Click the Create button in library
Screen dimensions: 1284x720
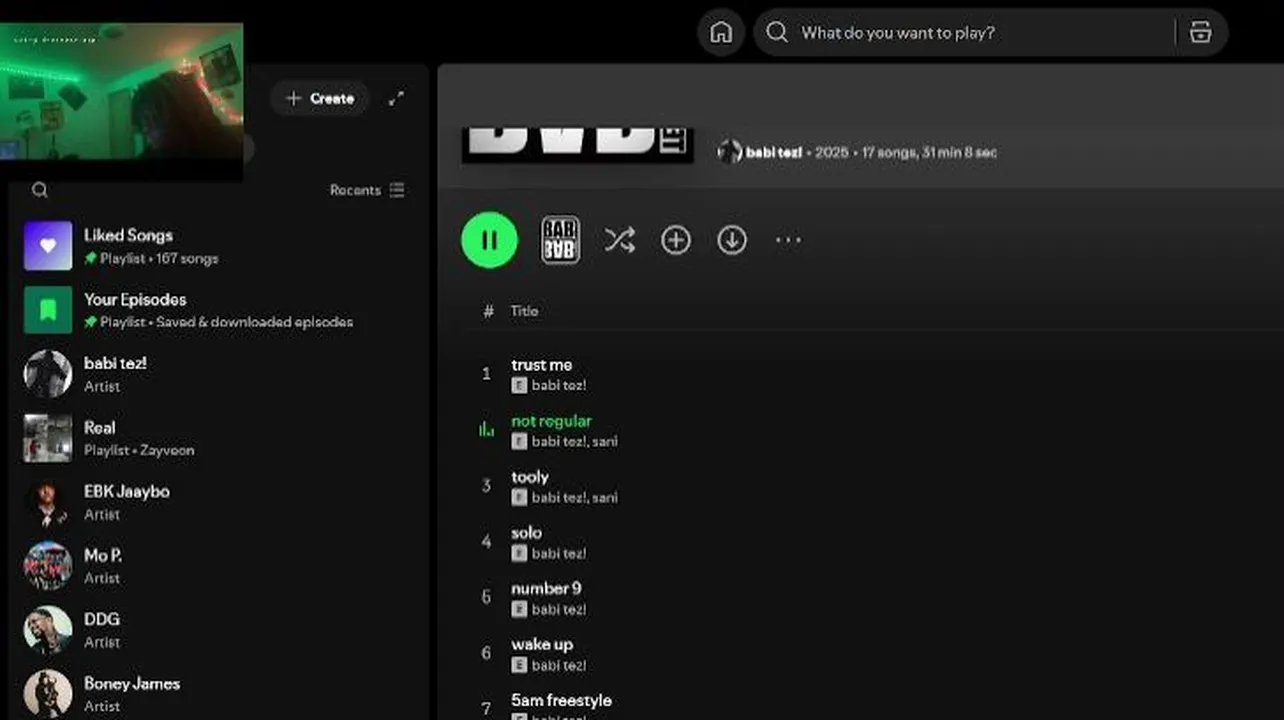point(320,98)
